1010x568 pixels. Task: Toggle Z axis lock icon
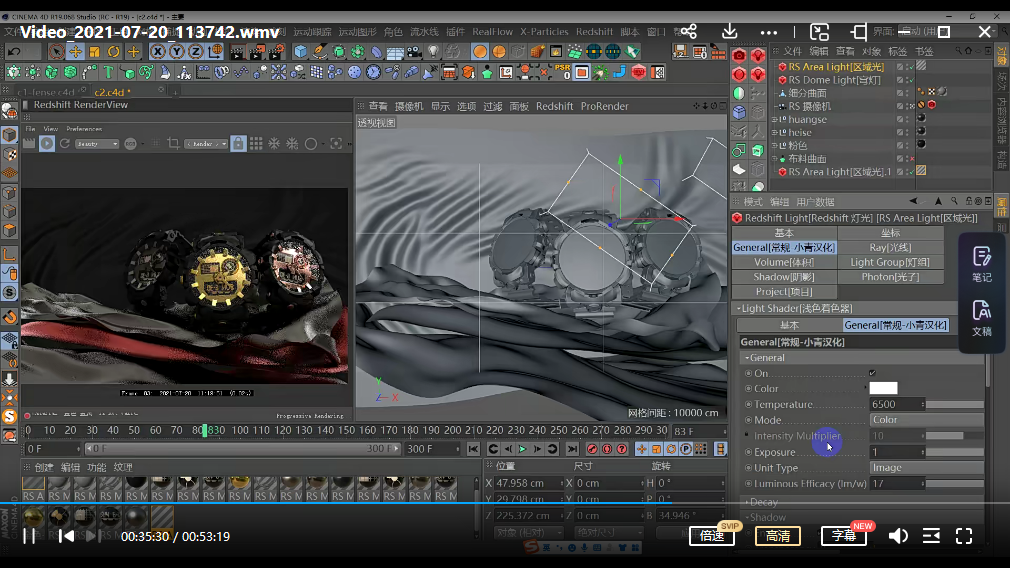coord(195,52)
